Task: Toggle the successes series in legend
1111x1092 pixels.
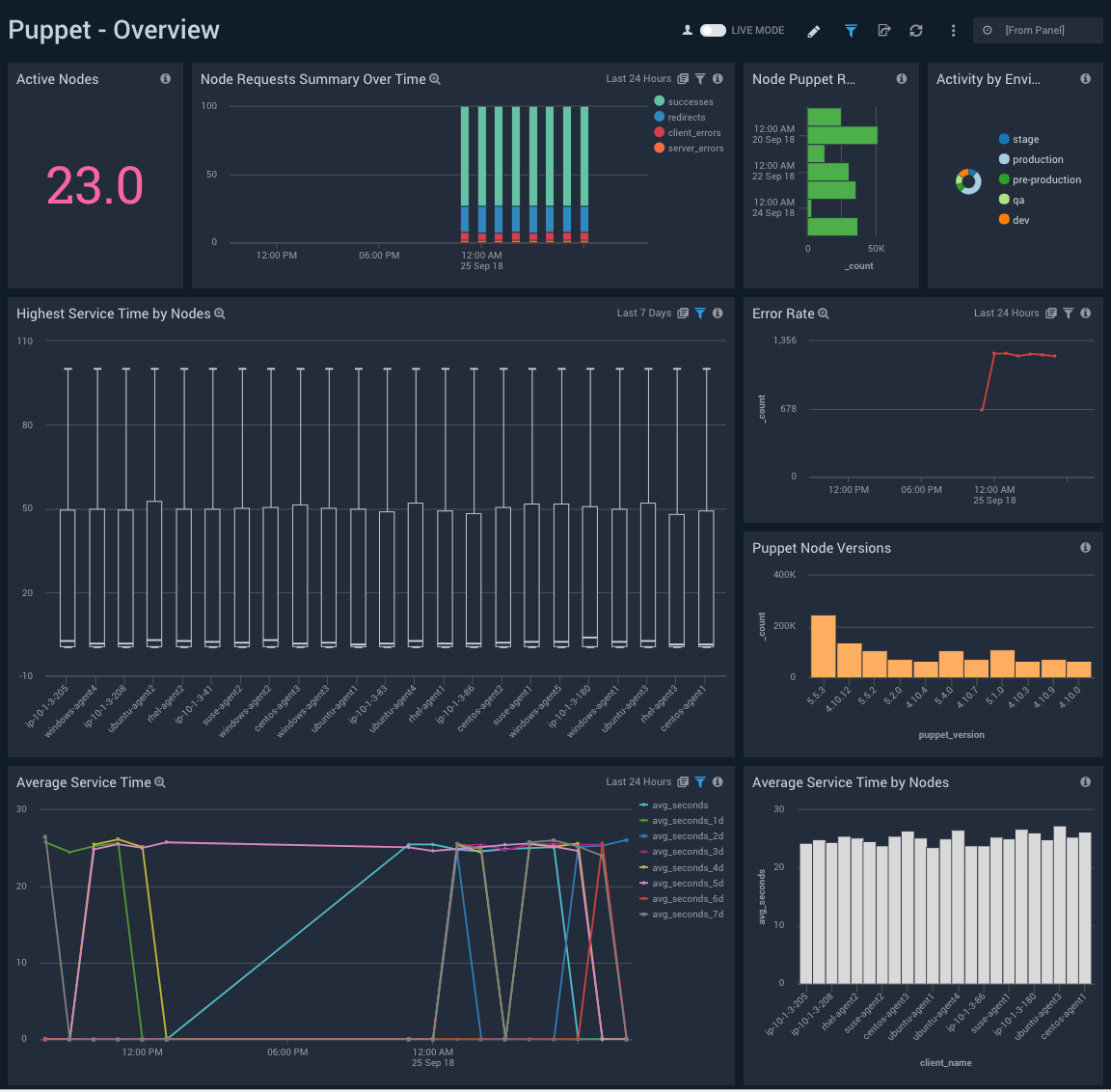Action: coord(690,101)
